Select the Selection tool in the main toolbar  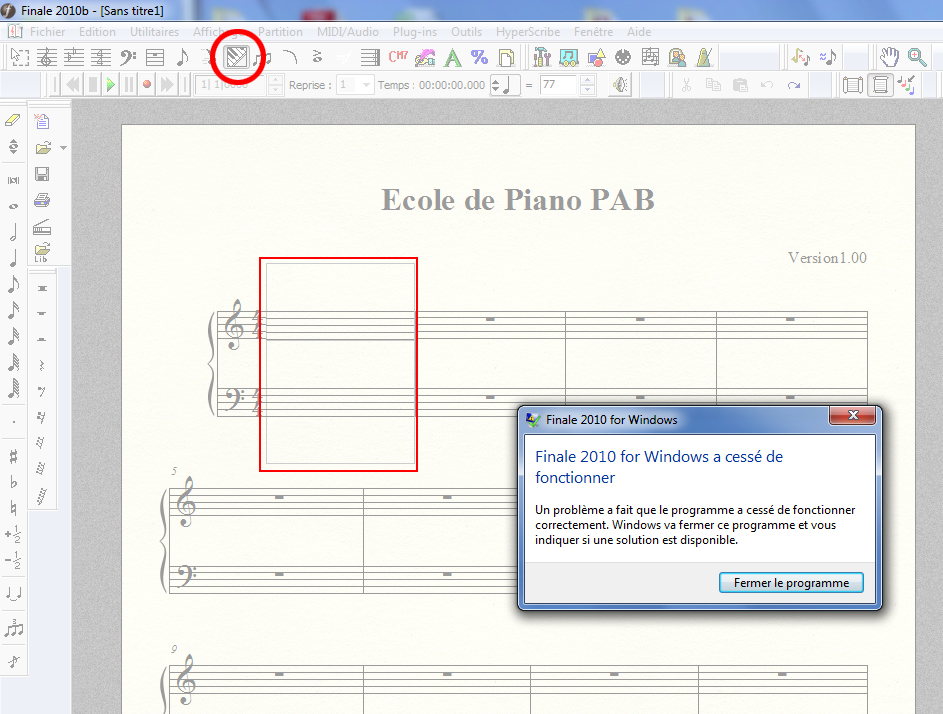20,58
